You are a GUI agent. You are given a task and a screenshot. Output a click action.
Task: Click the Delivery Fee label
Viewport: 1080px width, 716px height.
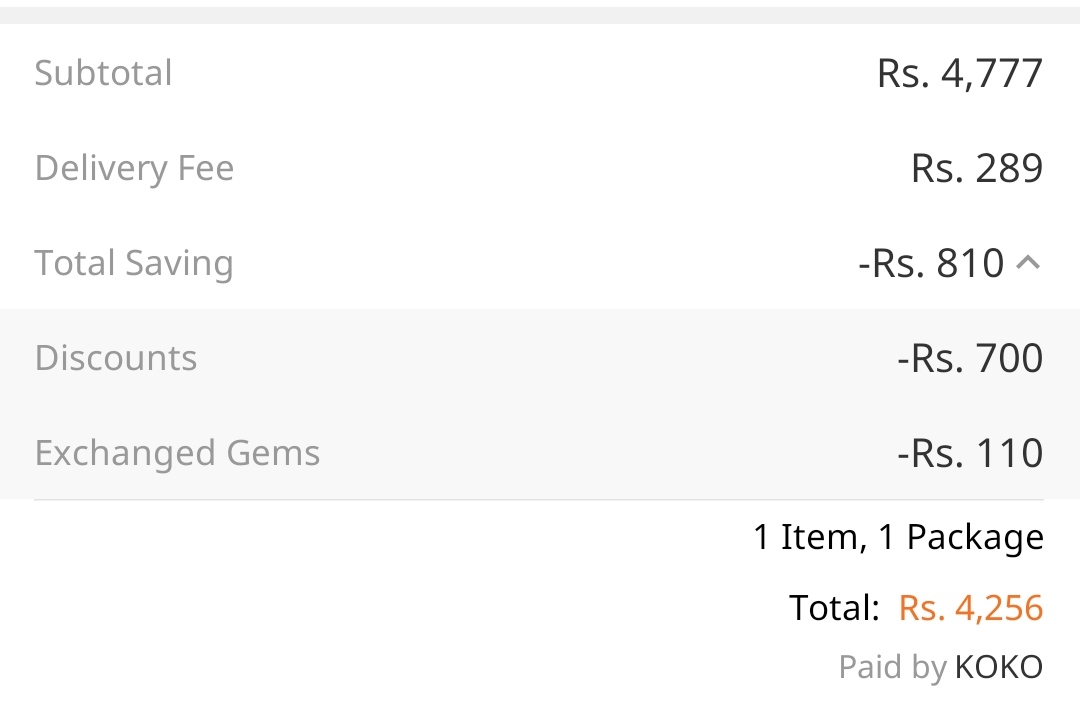(x=134, y=168)
